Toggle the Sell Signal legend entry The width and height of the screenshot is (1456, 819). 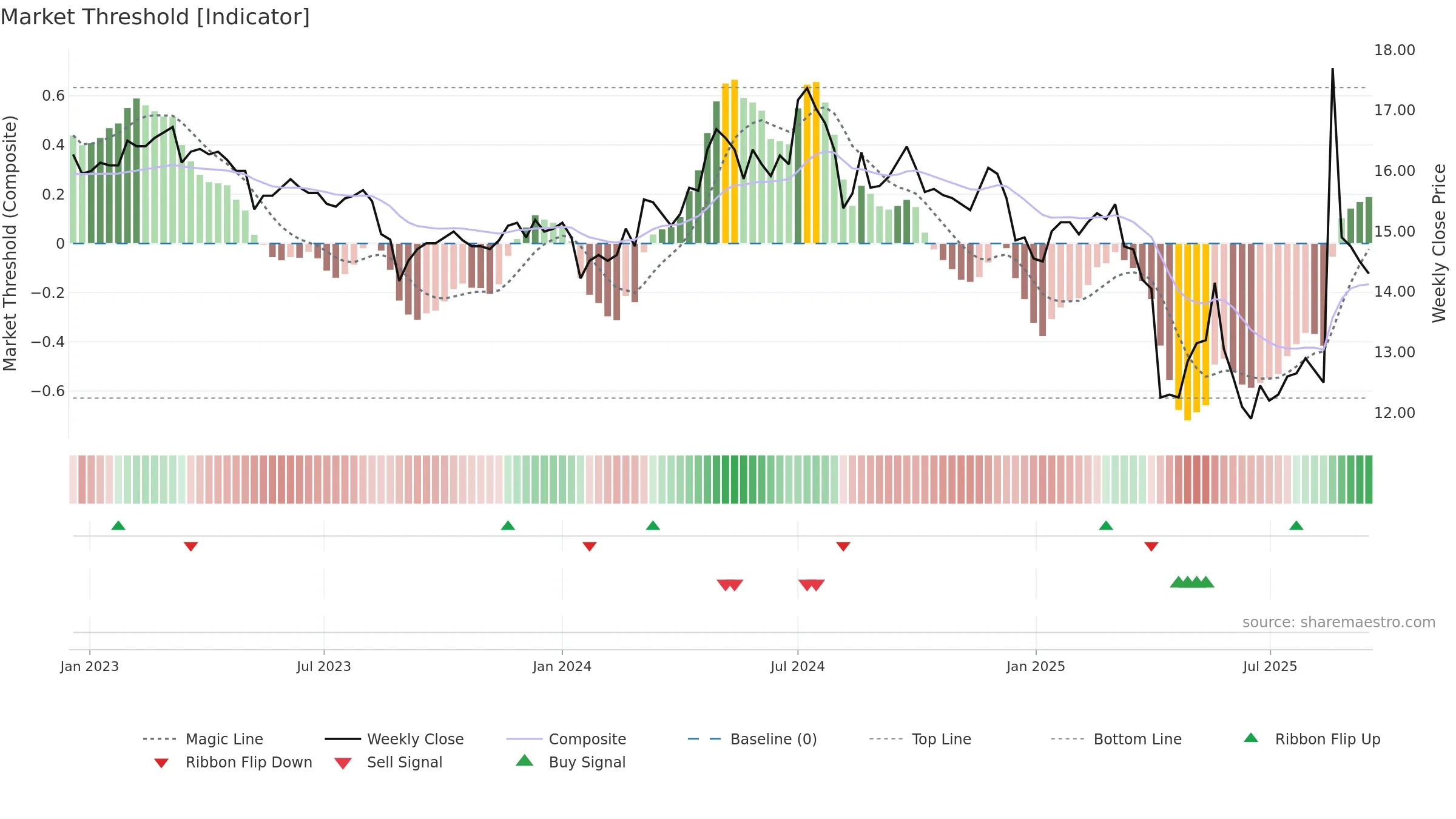tap(388, 762)
